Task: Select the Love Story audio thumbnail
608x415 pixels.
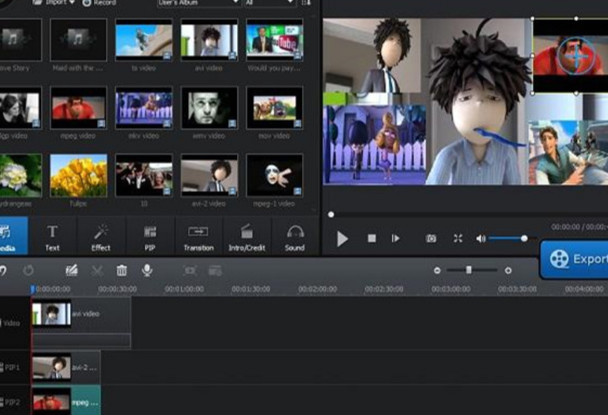Action: tap(20, 40)
